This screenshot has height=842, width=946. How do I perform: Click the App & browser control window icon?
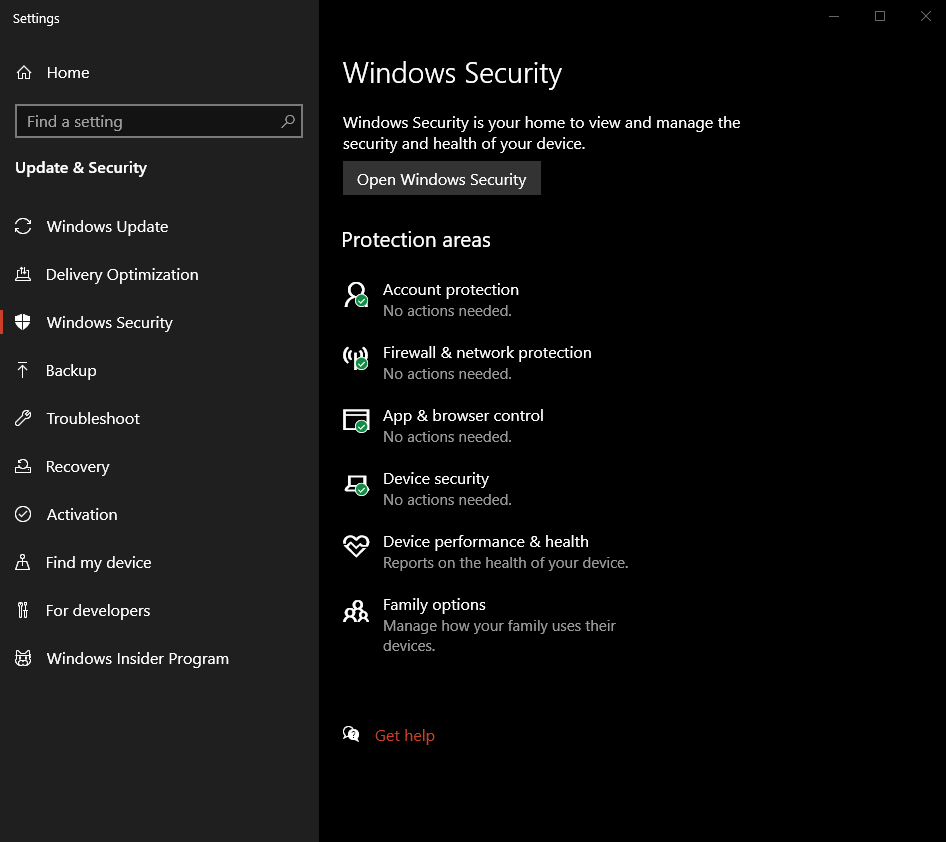click(x=356, y=421)
